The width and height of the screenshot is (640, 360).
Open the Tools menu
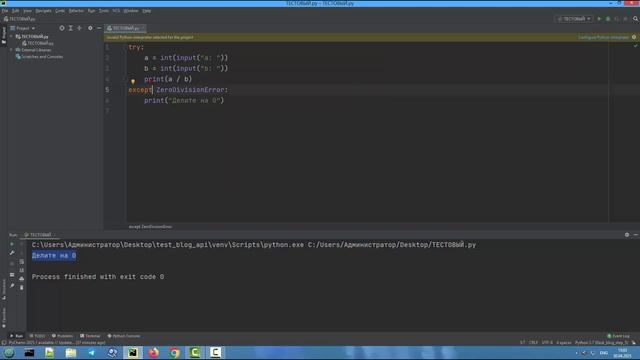pyautogui.click(x=104, y=11)
